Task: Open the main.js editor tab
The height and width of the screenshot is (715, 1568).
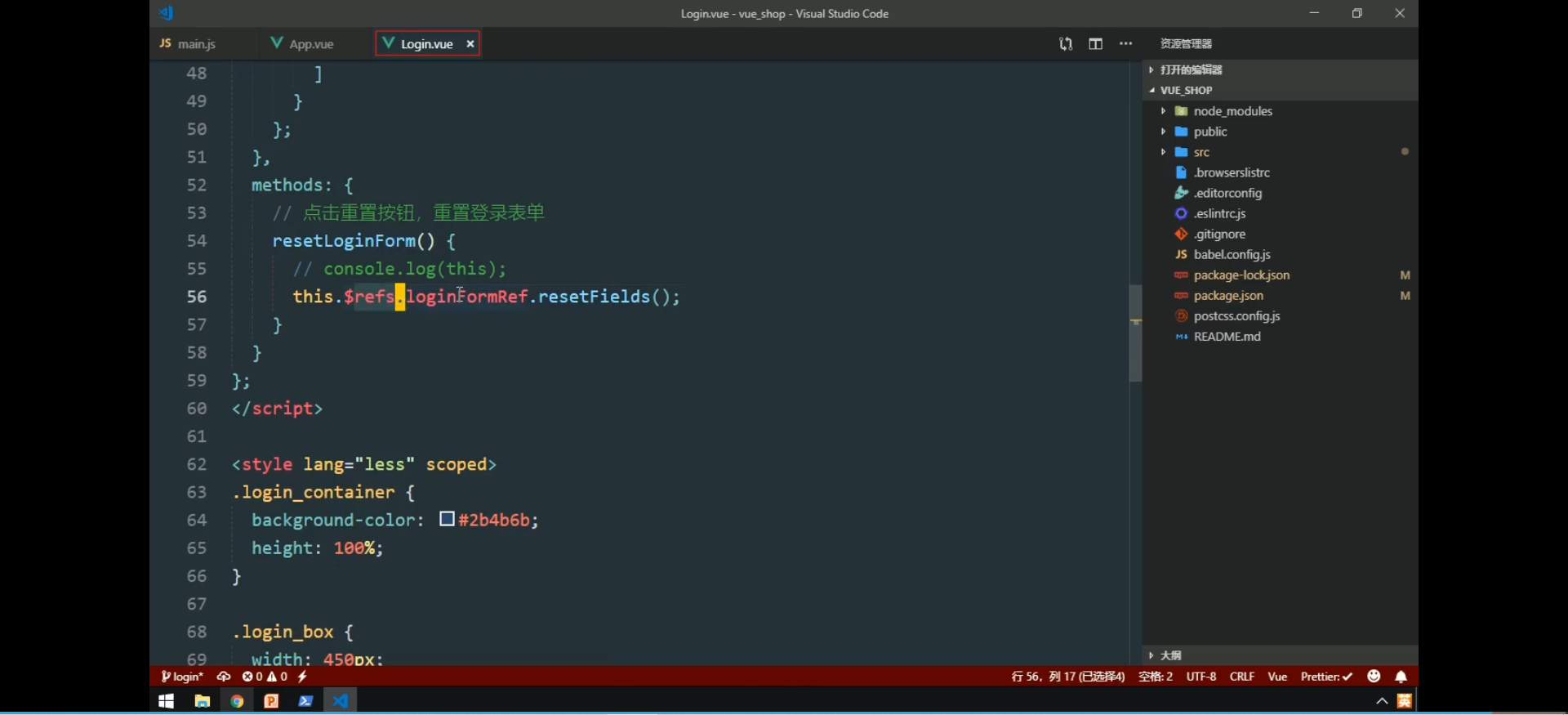Action: point(188,44)
